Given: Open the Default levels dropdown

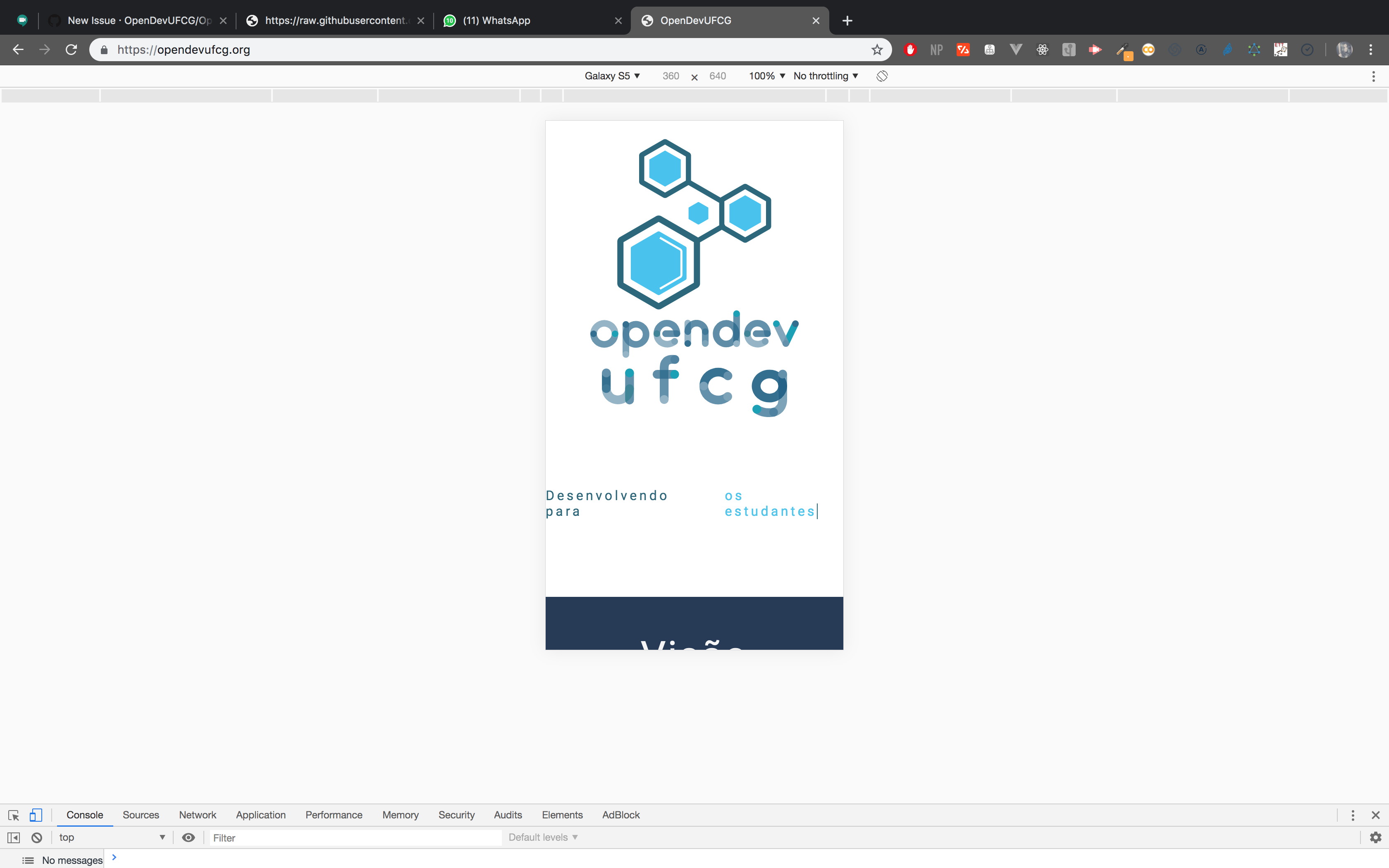Looking at the screenshot, I should point(542,837).
